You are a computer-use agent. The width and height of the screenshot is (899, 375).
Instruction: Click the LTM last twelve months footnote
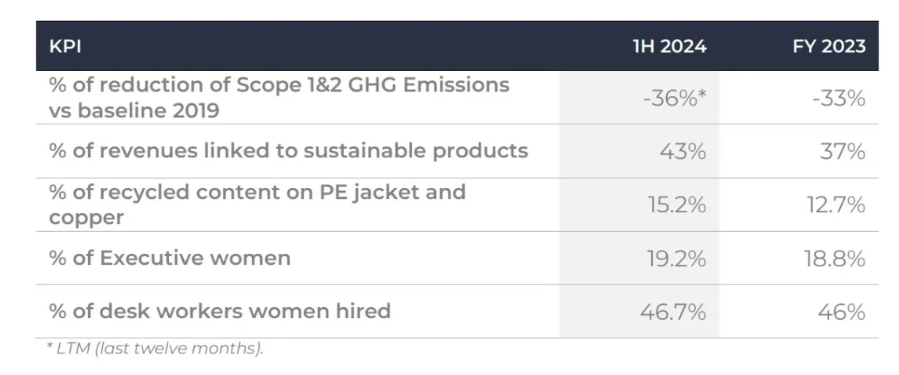click(154, 348)
